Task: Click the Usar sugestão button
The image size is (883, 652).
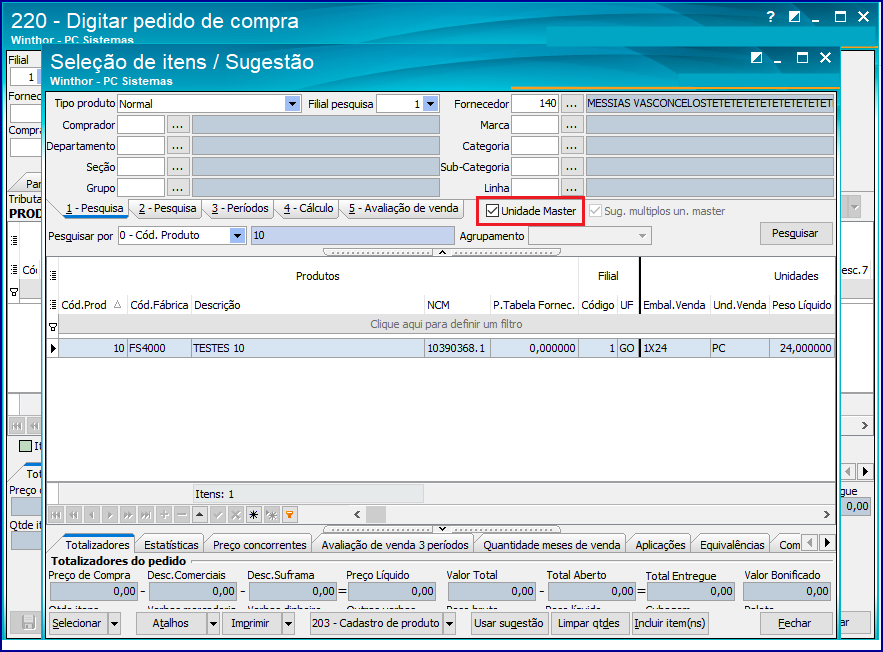Action: (509, 623)
